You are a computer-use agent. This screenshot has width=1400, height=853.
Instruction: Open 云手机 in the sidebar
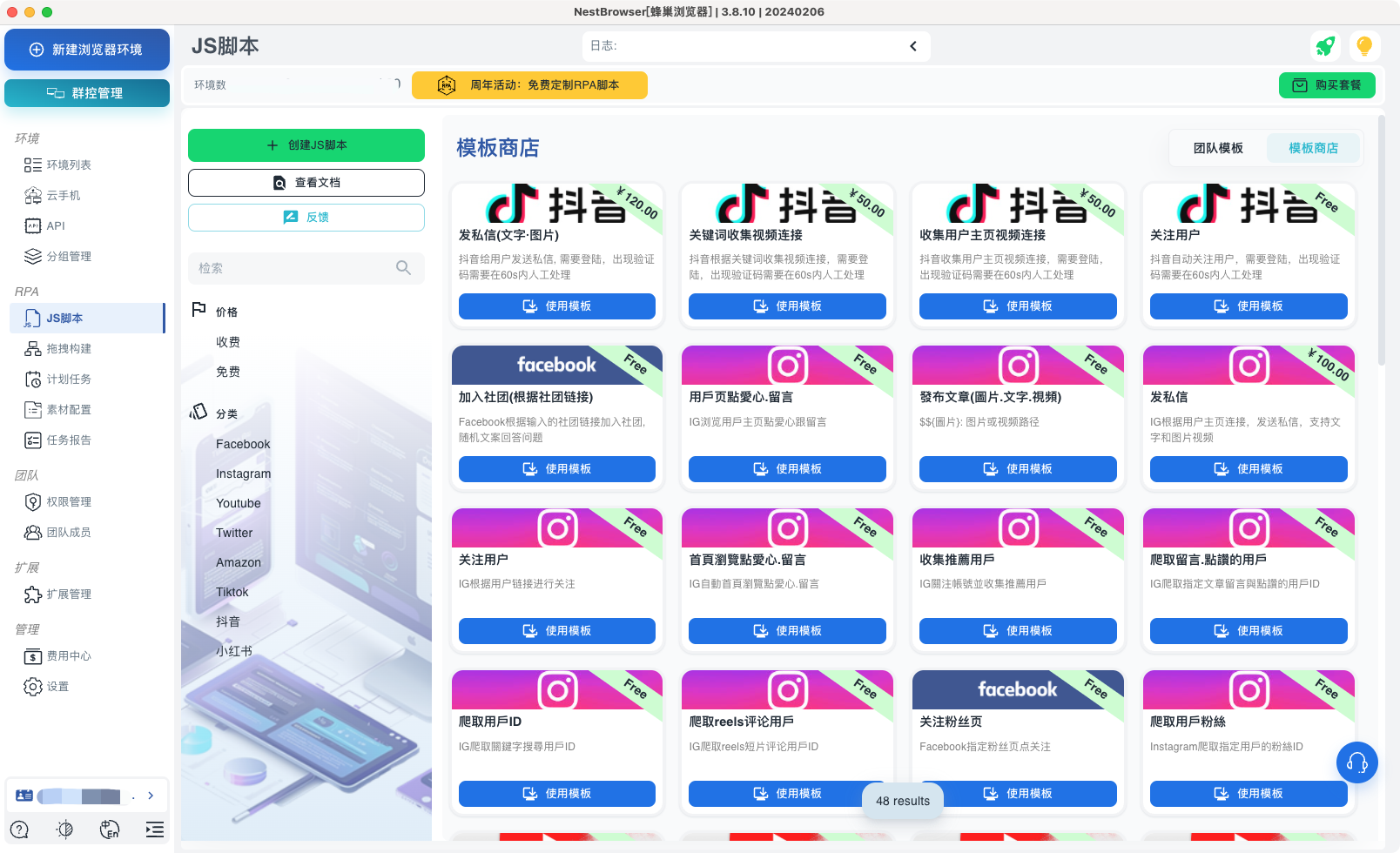(64, 195)
